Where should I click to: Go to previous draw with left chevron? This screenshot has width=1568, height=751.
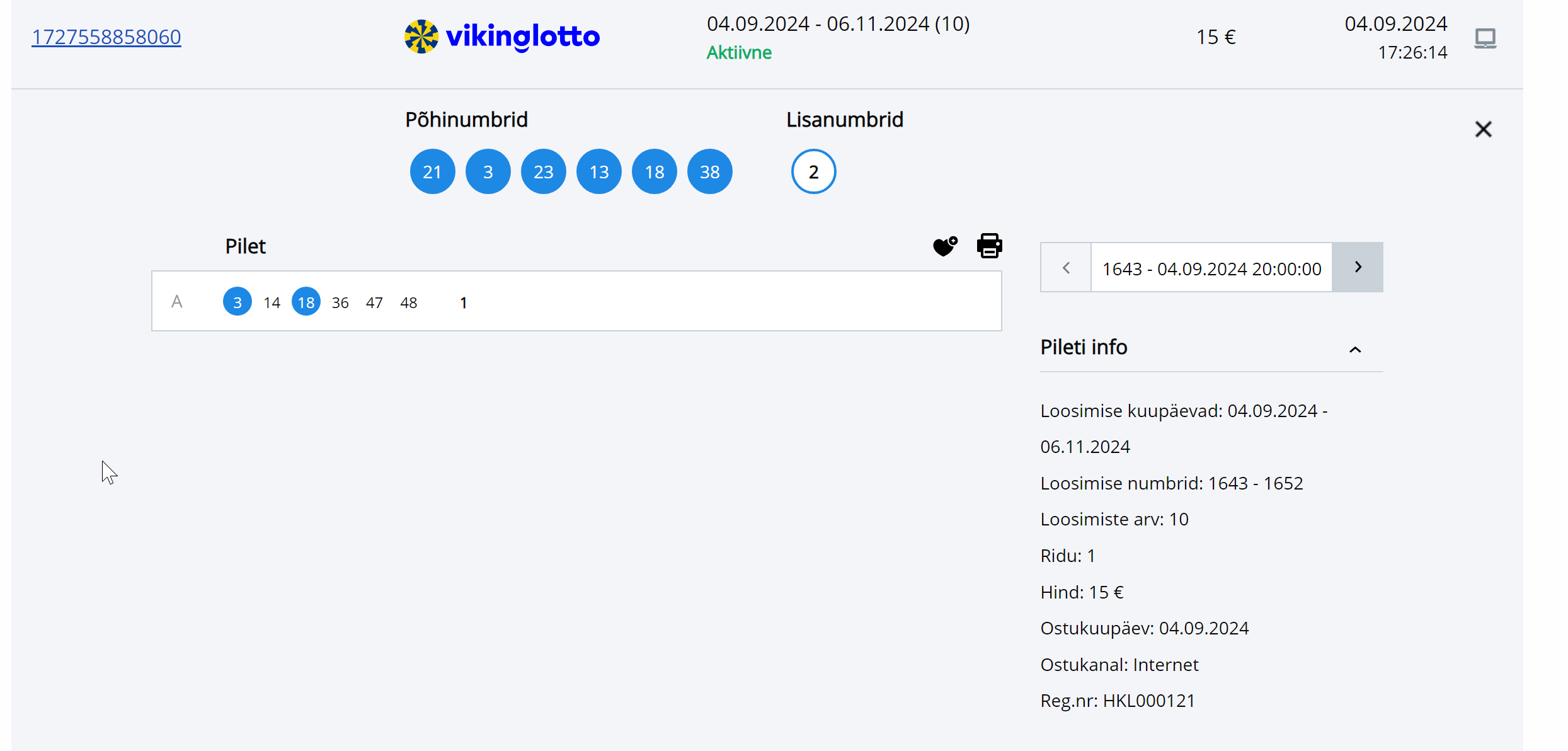[x=1066, y=268]
